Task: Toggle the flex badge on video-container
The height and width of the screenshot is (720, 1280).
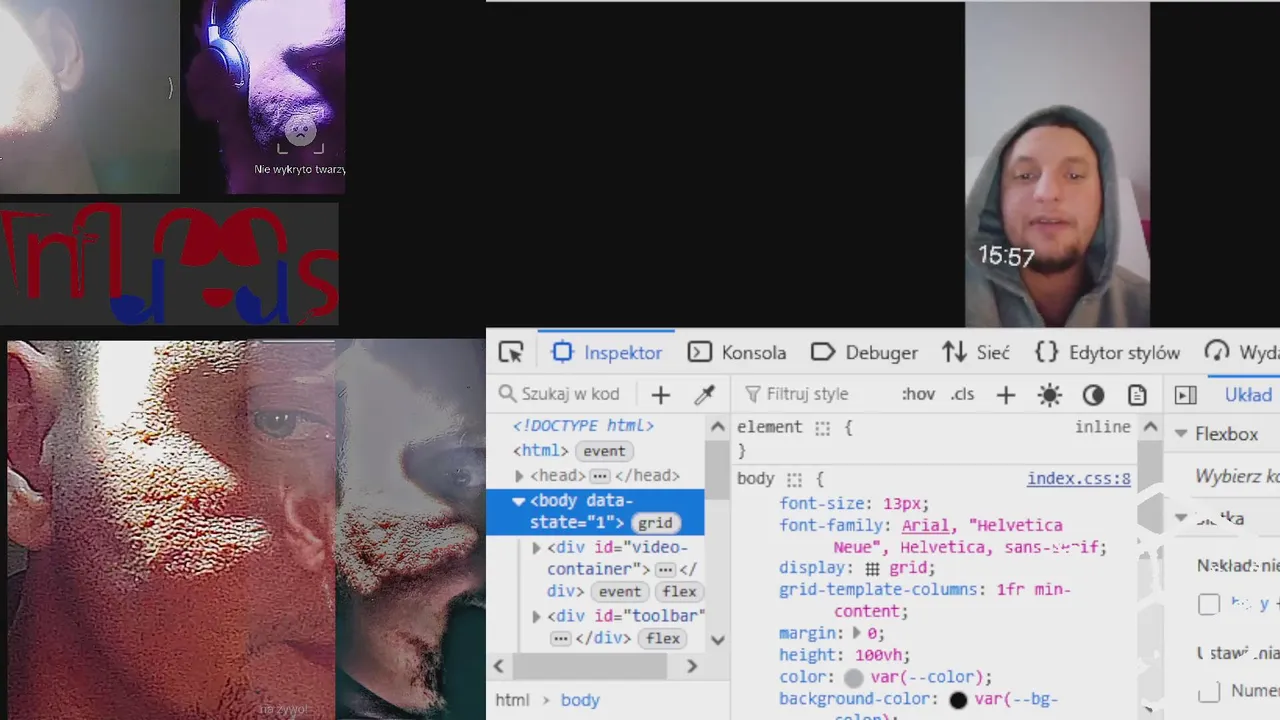Action: [x=679, y=592]
